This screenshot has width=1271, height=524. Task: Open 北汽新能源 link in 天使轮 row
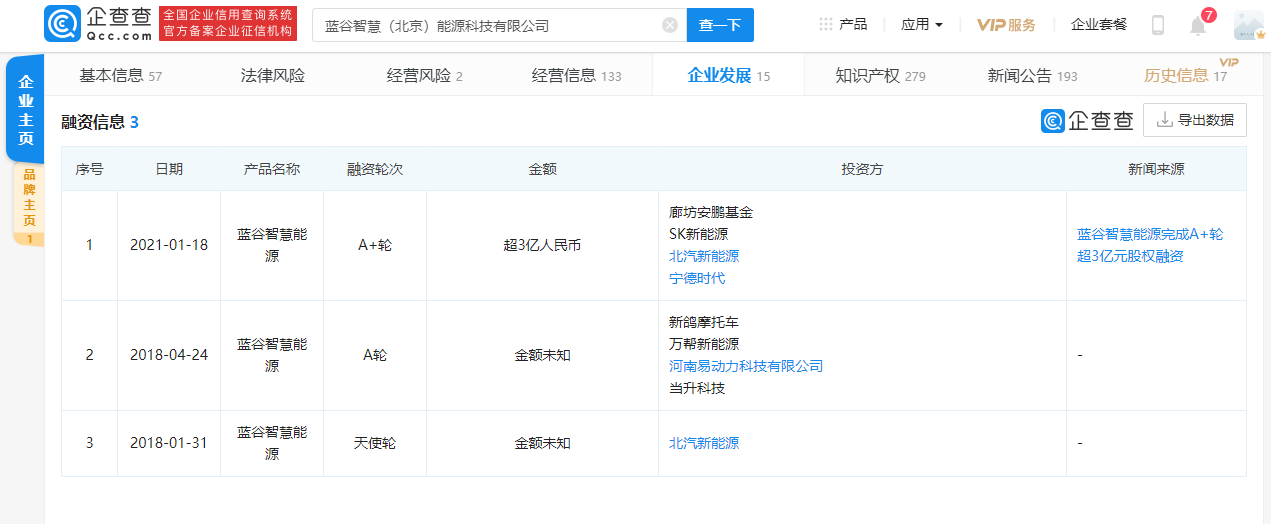click(704, 443)
